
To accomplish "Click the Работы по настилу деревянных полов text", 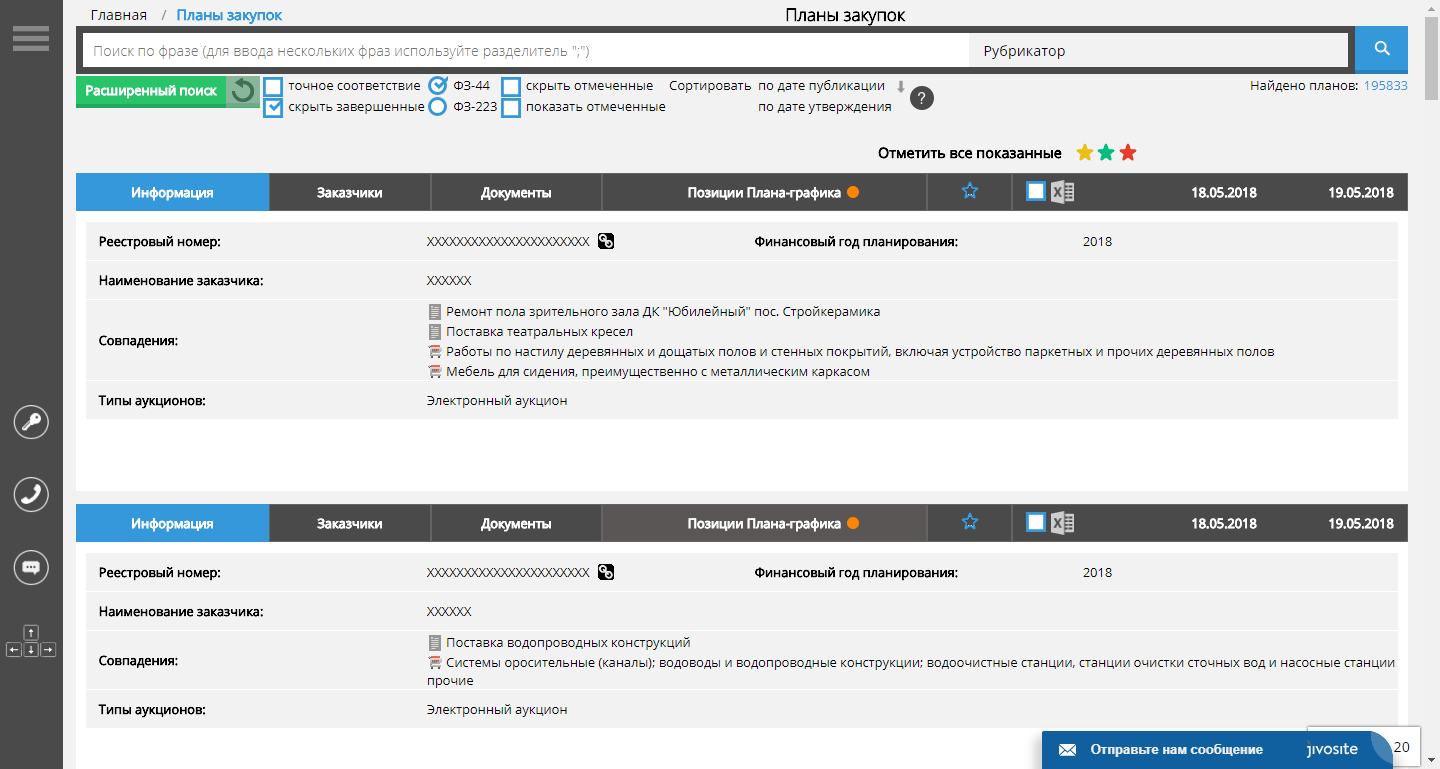I will click(860, 352).
